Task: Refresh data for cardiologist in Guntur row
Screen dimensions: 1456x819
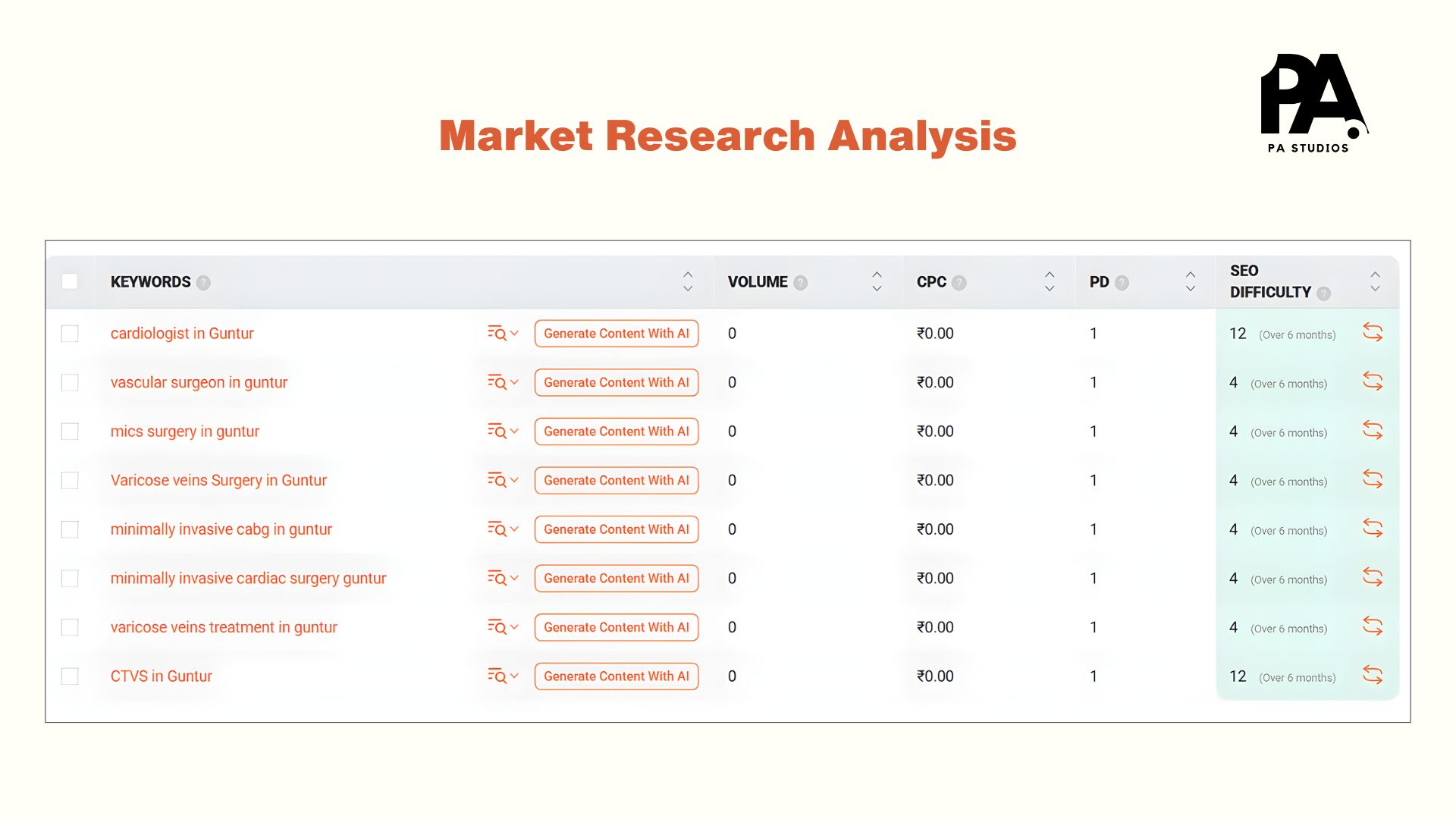Action: pyautogui.click(x=1373, y=333)
